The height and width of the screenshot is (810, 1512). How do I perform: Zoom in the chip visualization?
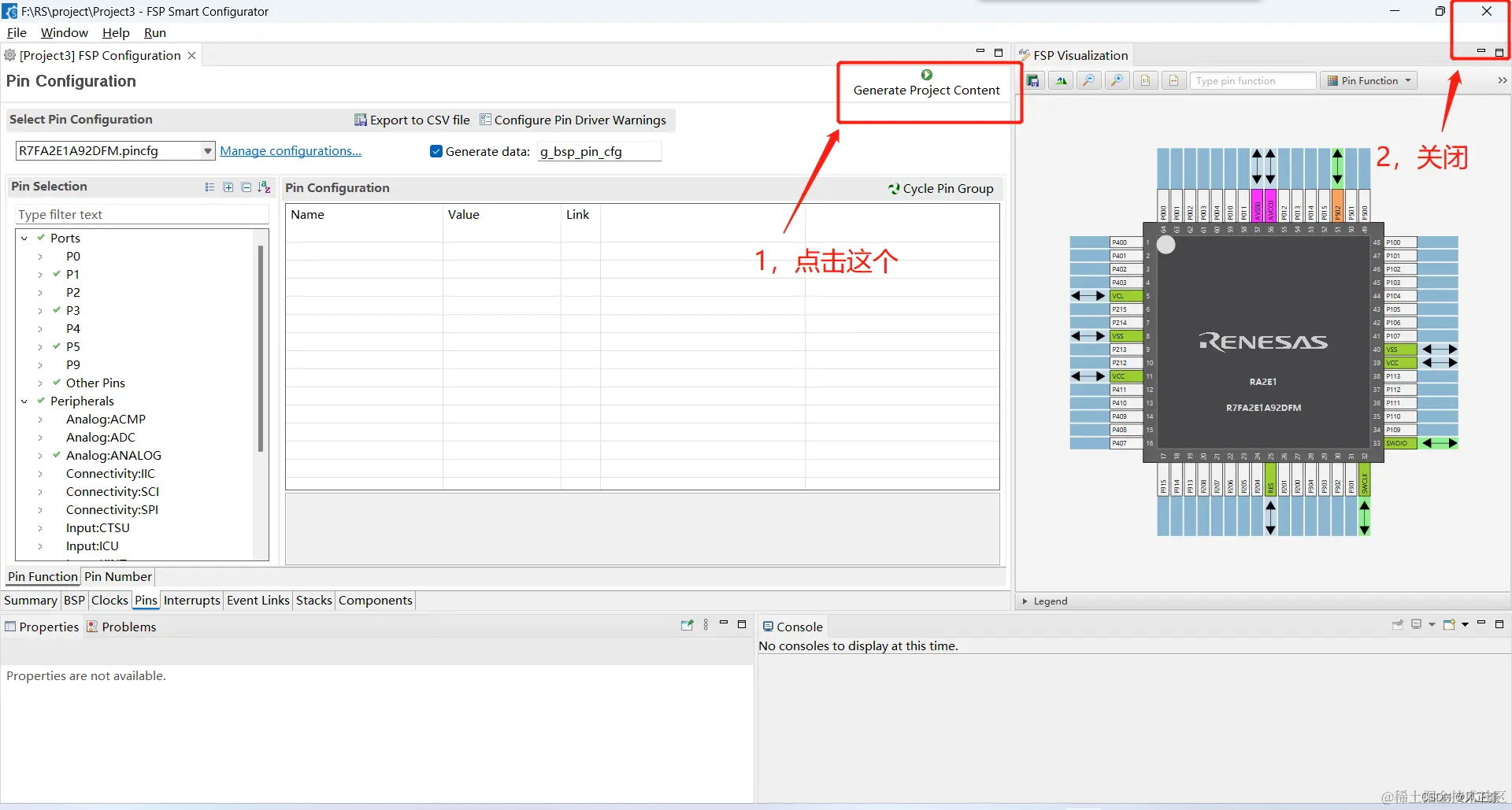(x=1117, y=81)
